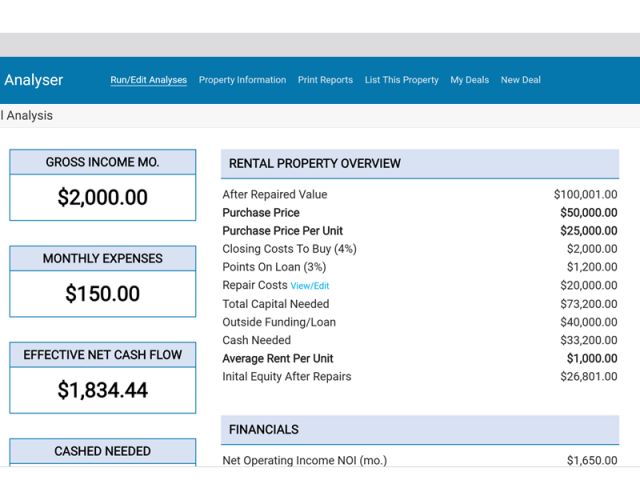The height and width of the screenshot is (480, 640).
Task: Open My Deals page
Action: (x=470, y=80)
